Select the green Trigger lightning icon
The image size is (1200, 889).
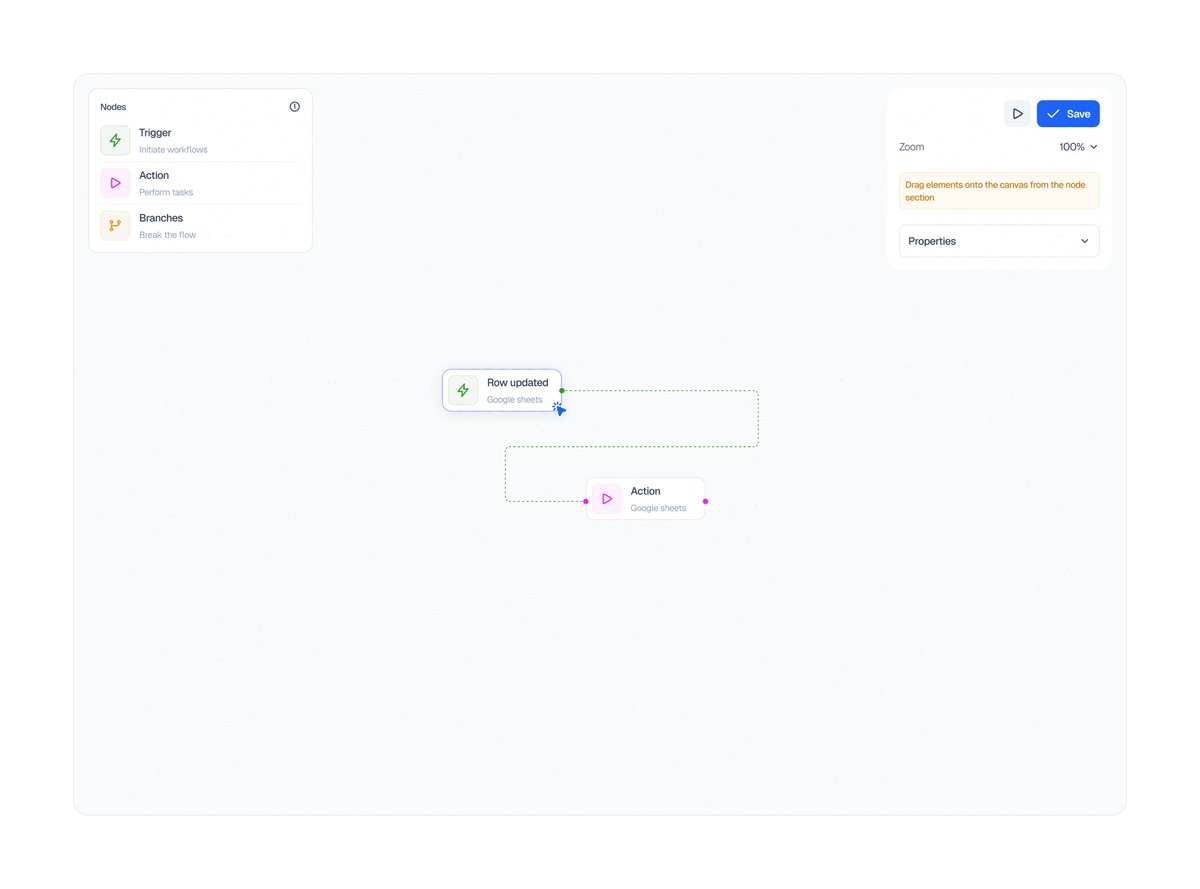[114, 139]
